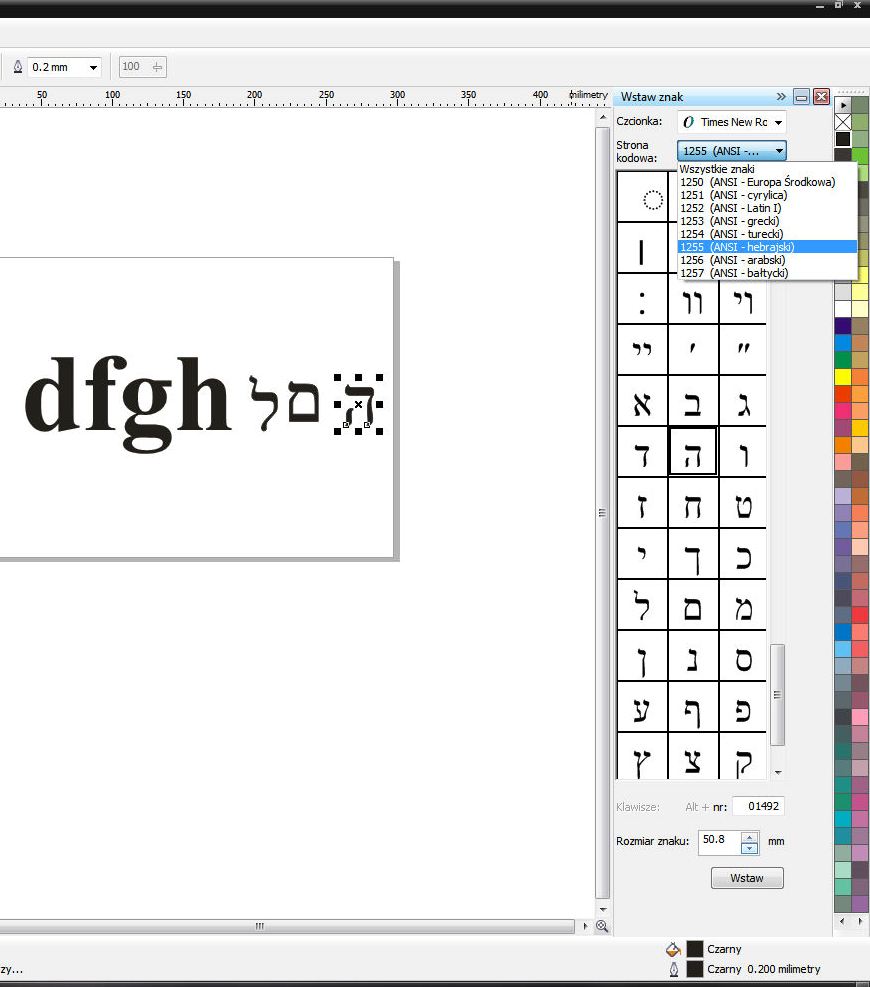Collapse docker with double-chevron icon
Viewport: 870px width, 987px height.
point(781,97)
